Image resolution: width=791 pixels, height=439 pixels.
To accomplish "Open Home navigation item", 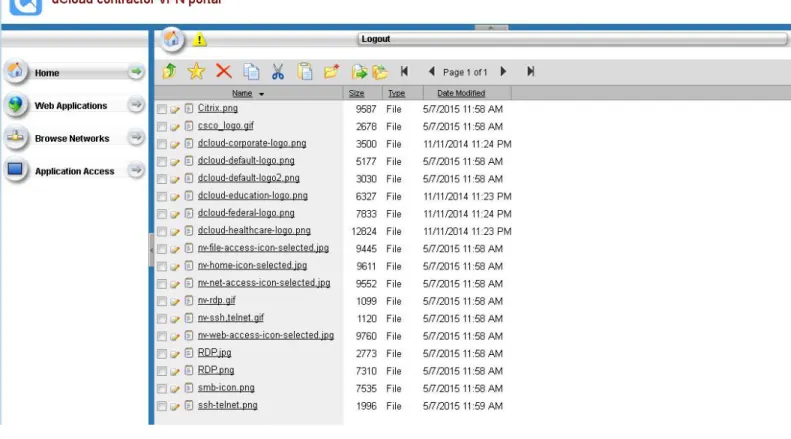I will pos(47,73).
